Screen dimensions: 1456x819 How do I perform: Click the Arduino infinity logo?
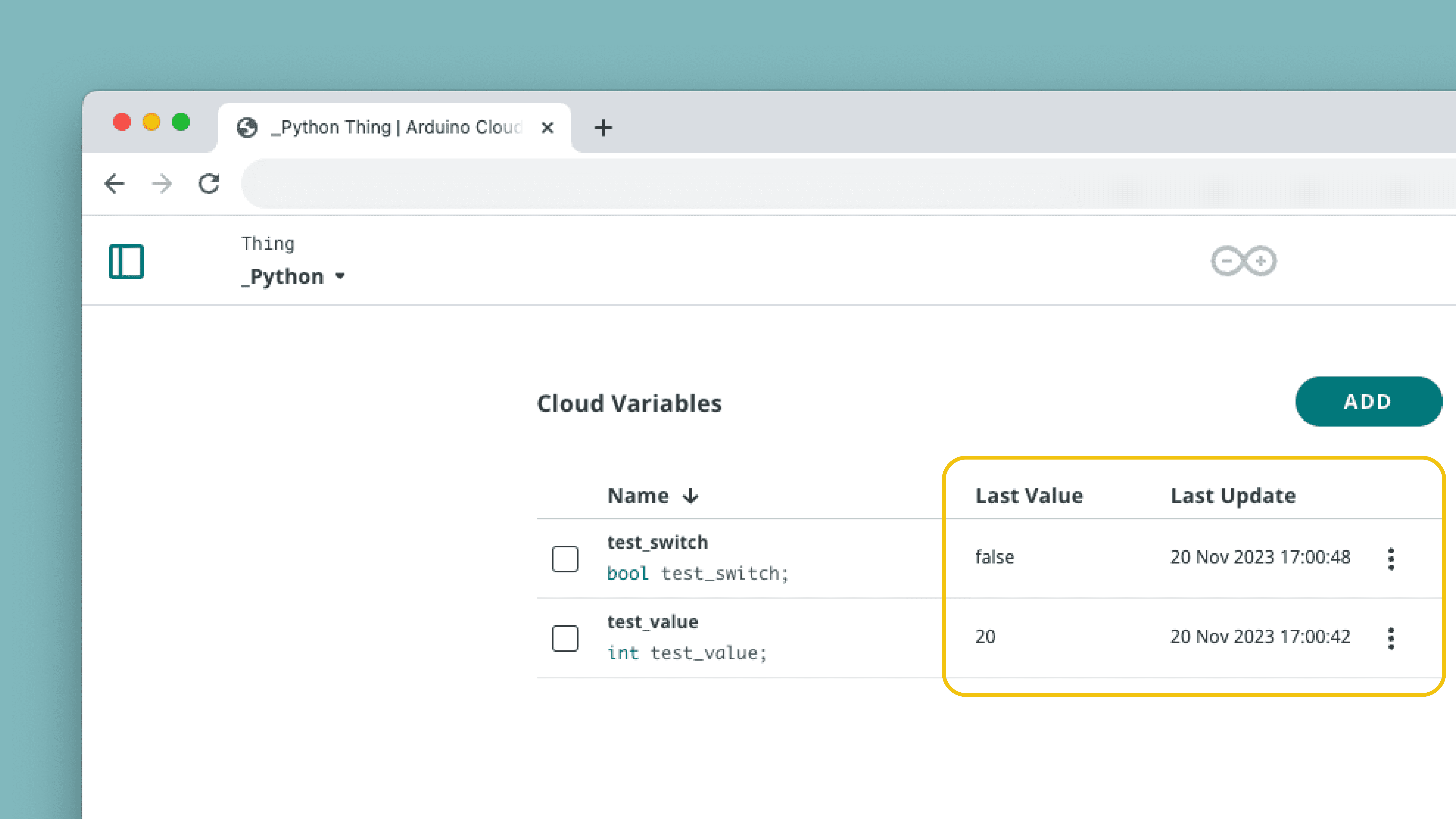(x=1243, y=261)
